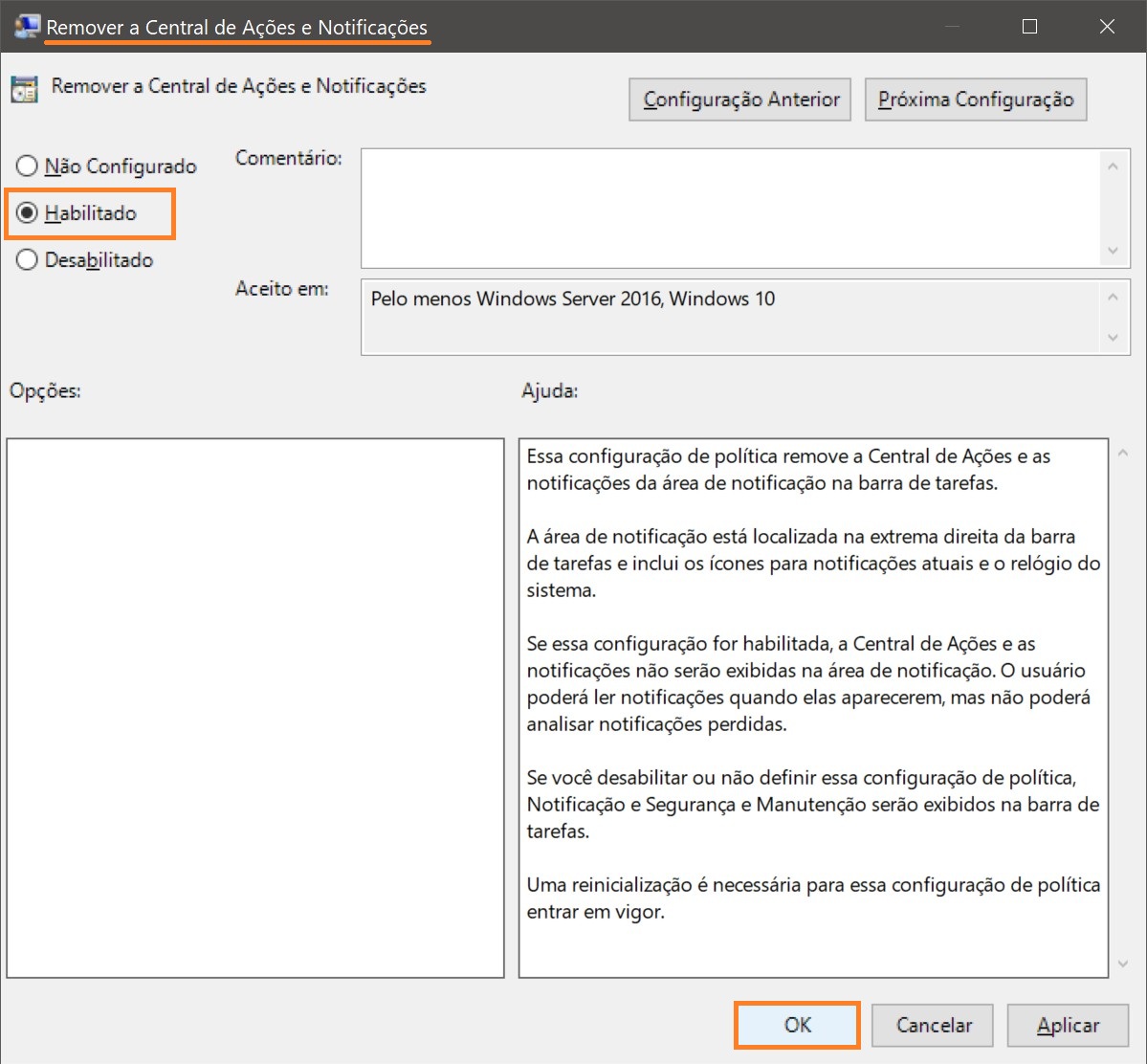Select the Desabilitado radio option
This screenshot has width=1147, height=1064.
pos(85,259)
